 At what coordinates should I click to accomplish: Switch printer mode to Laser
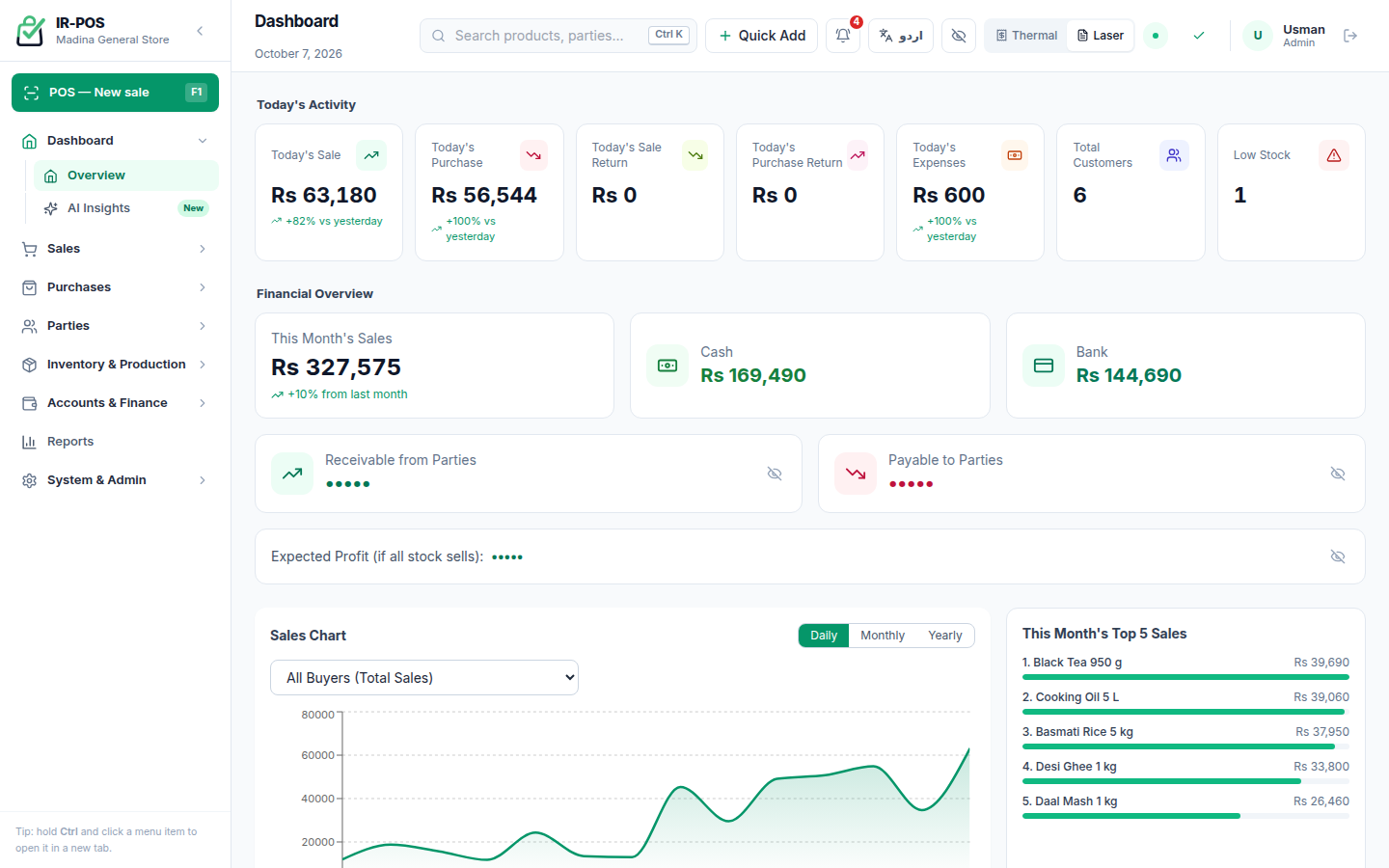pyautogui.click(x=1101, y=36)
